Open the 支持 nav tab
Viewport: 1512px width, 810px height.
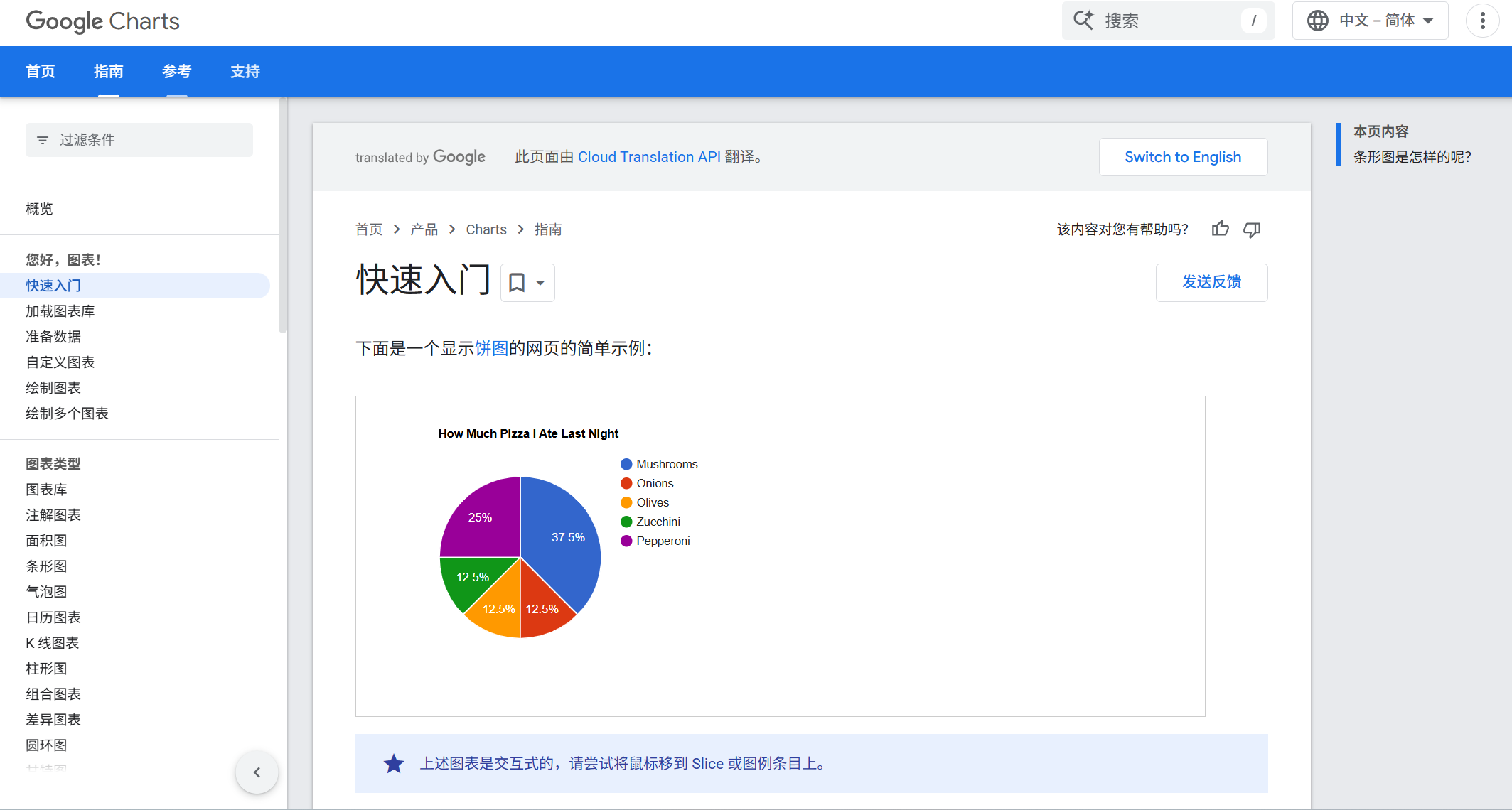(245, 71)
